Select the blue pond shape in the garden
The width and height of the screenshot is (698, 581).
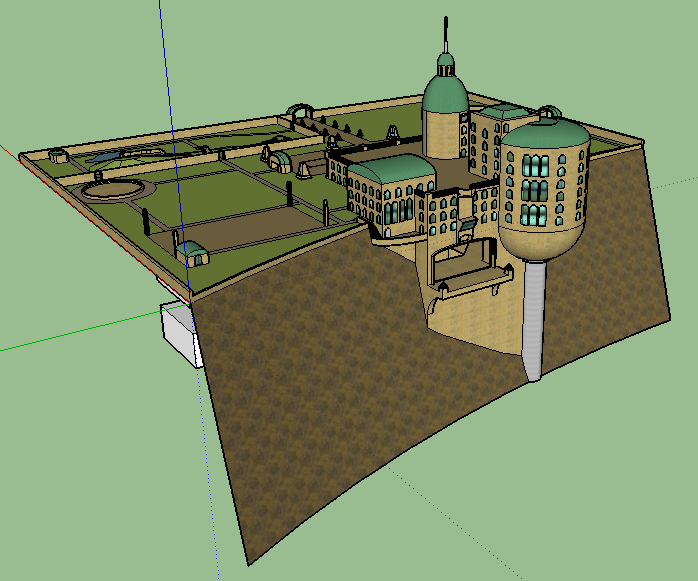120,155
